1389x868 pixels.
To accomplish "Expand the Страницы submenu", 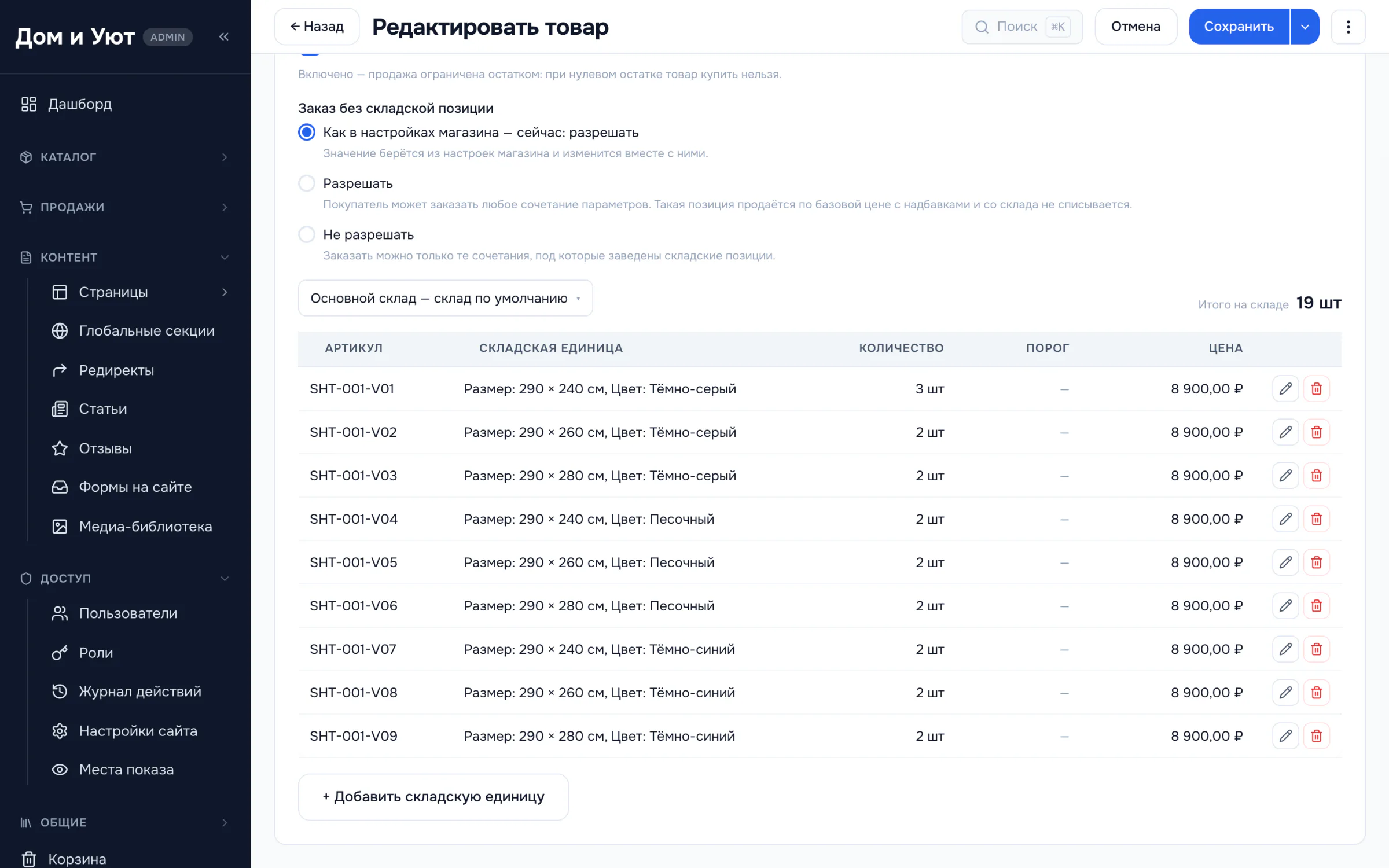I will (225, 292).
